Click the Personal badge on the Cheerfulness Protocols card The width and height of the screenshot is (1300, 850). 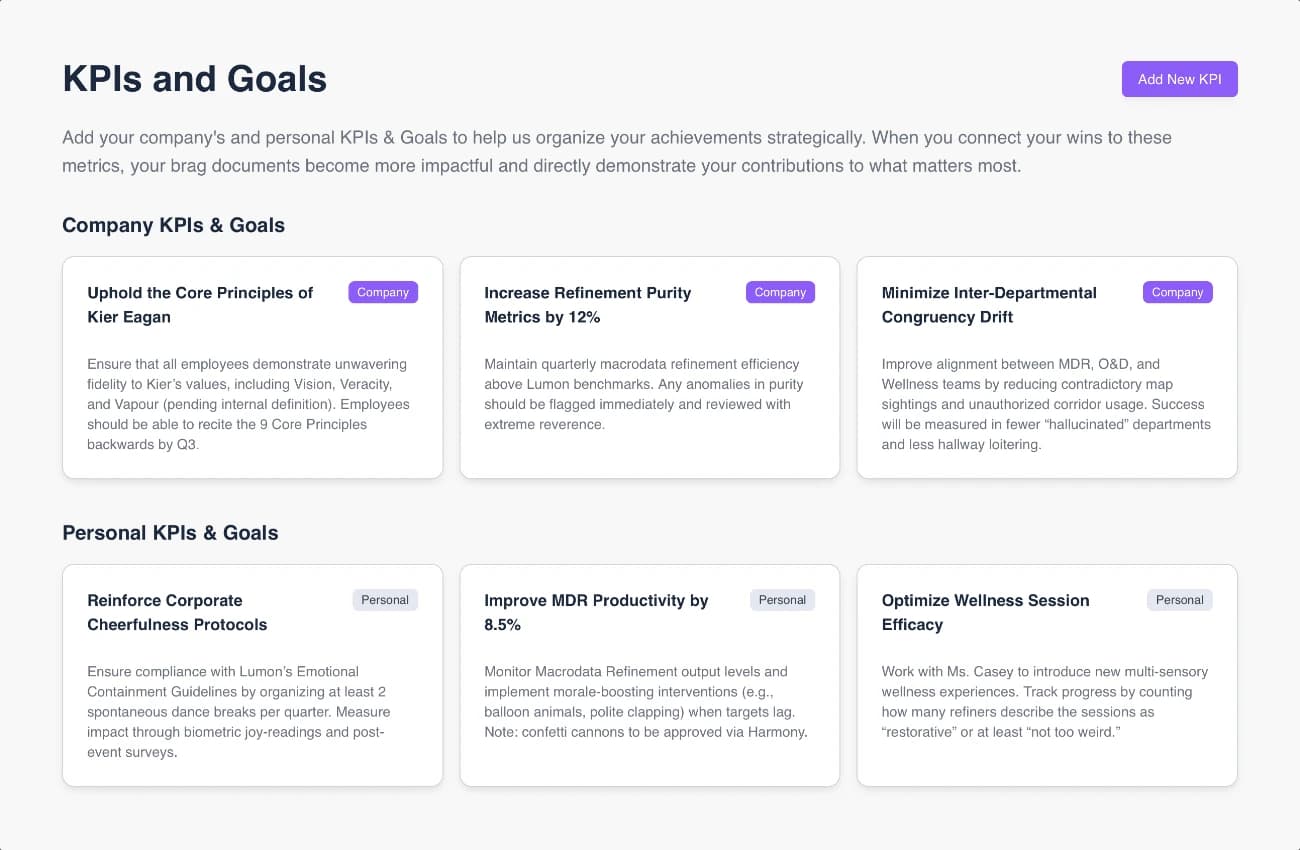[385, 600]
